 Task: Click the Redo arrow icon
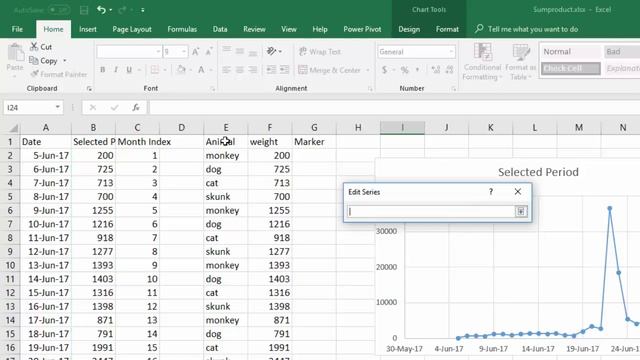point(122,10)
